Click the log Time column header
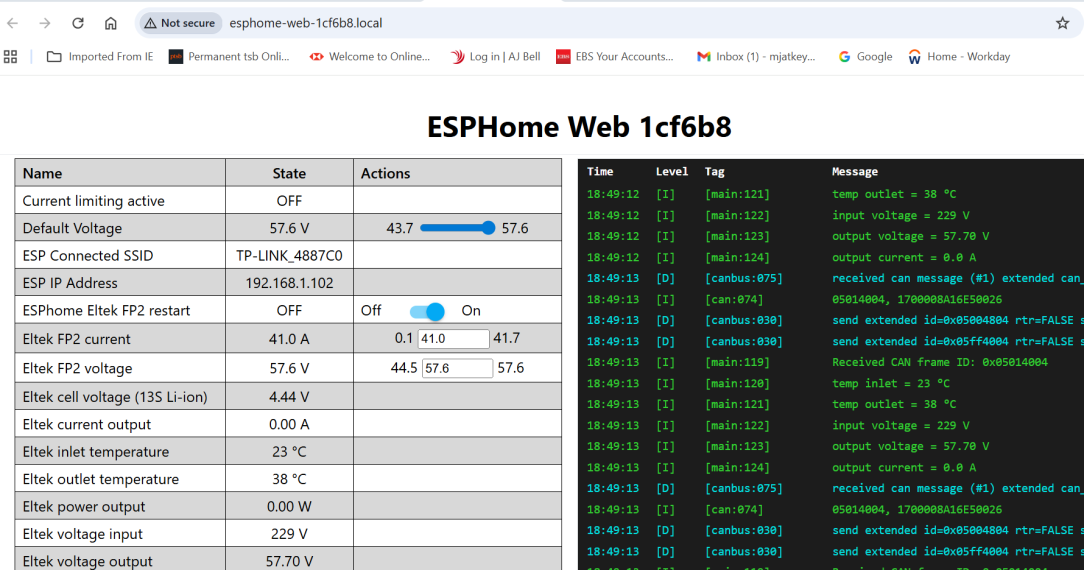This screenshot has width=1084, height=570. point(600,171)
